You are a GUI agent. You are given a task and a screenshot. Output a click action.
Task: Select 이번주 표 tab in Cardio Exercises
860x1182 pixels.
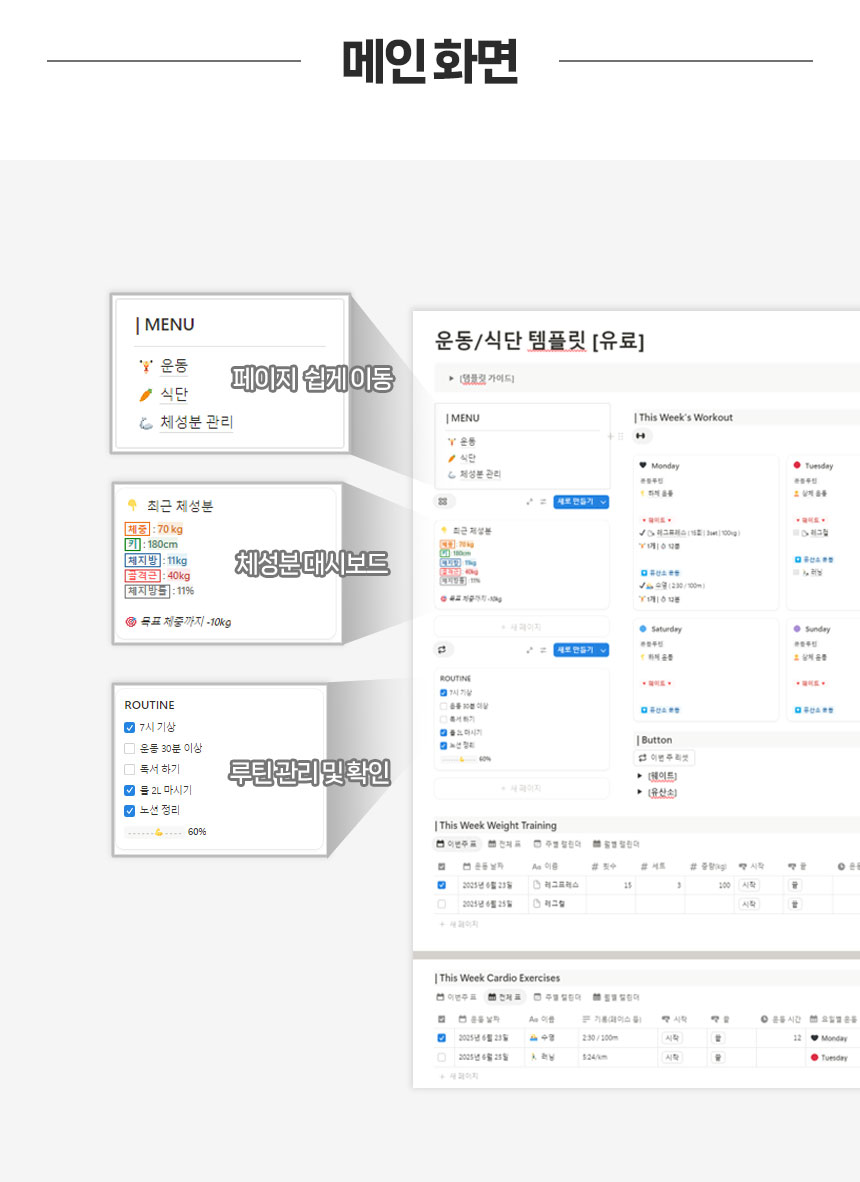457,997
